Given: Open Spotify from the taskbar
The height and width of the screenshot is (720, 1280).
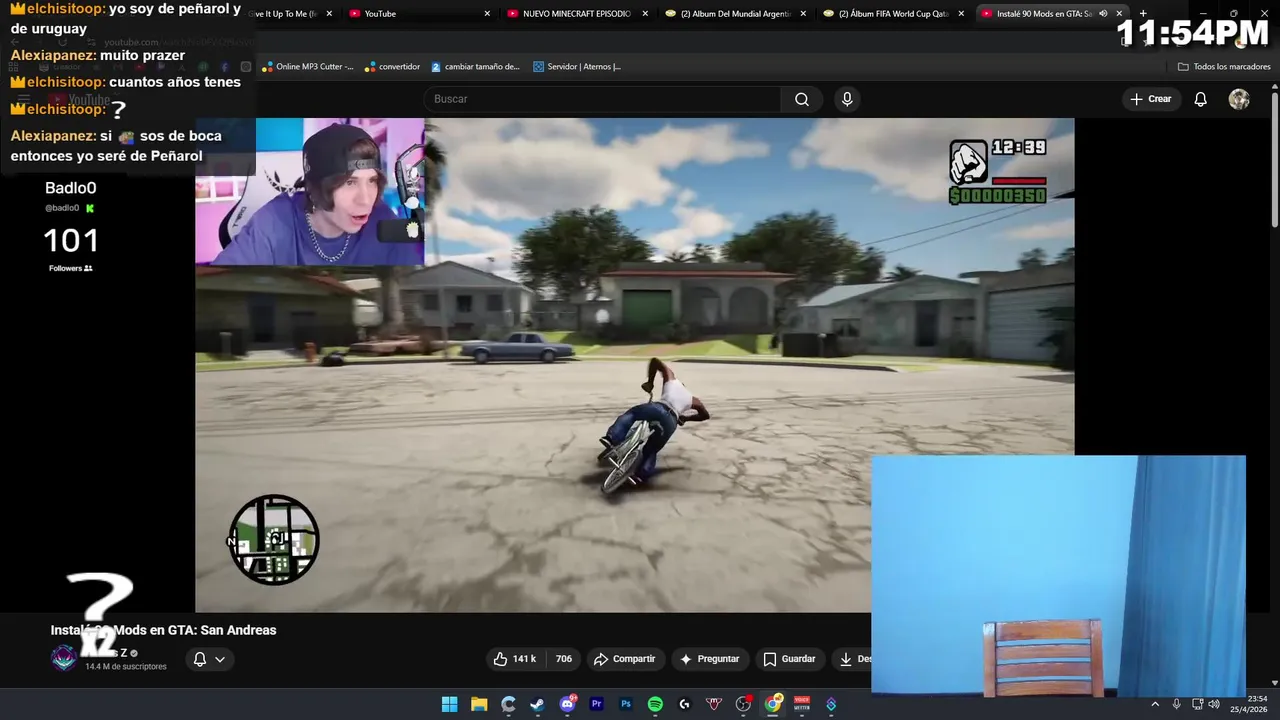Looking at the screenshot, I should 655,704.
